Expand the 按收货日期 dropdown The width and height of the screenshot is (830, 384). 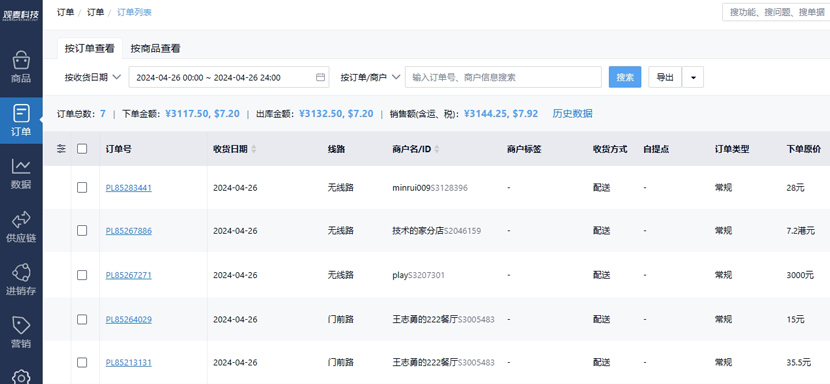(x=93, y=77)
